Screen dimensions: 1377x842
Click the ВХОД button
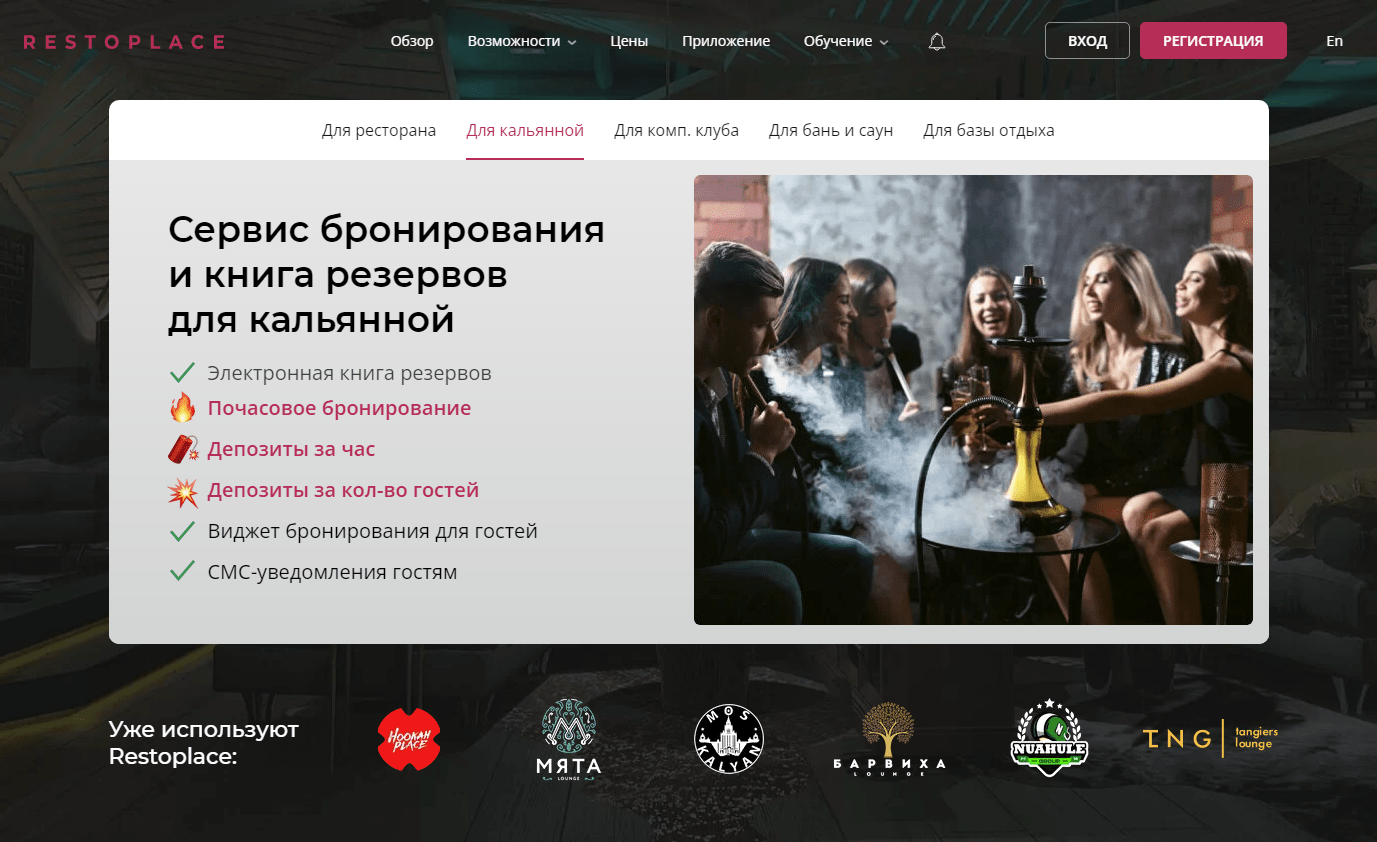click(x=1087, y=41)
